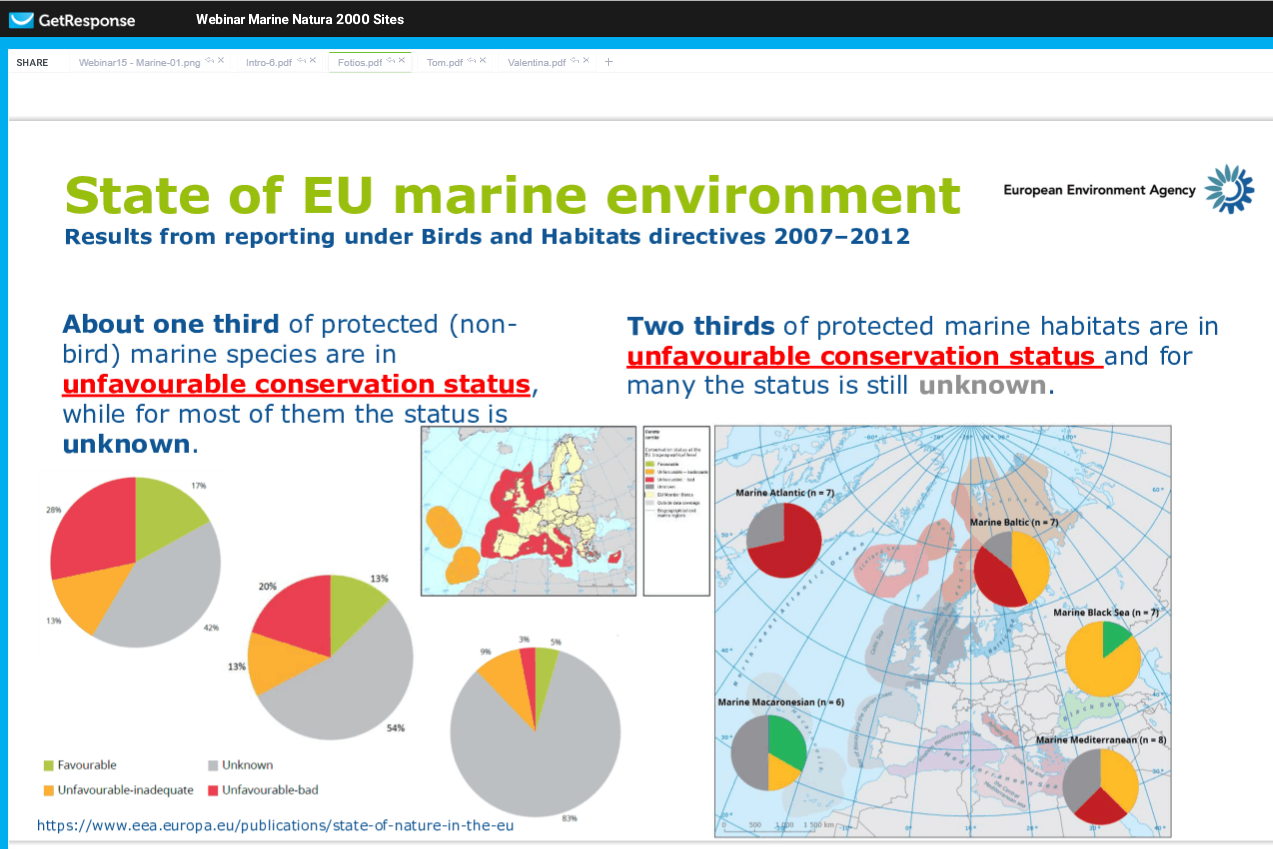Click the reset icon on Valentina.pdf tab
The image size is (1273, 849).
pos(575,60)
